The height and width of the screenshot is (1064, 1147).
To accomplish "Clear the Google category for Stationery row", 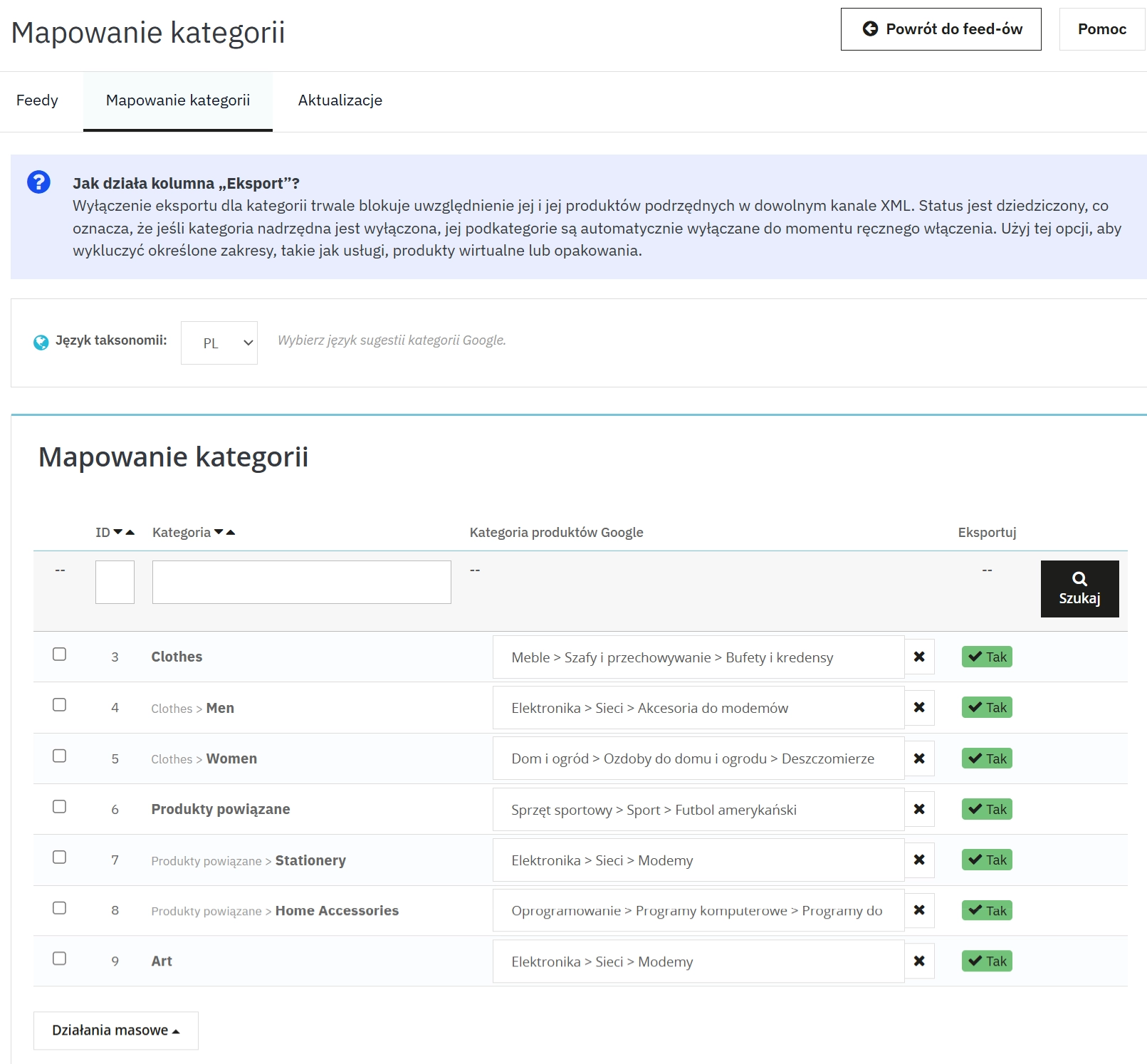I will tap(919, 860).
